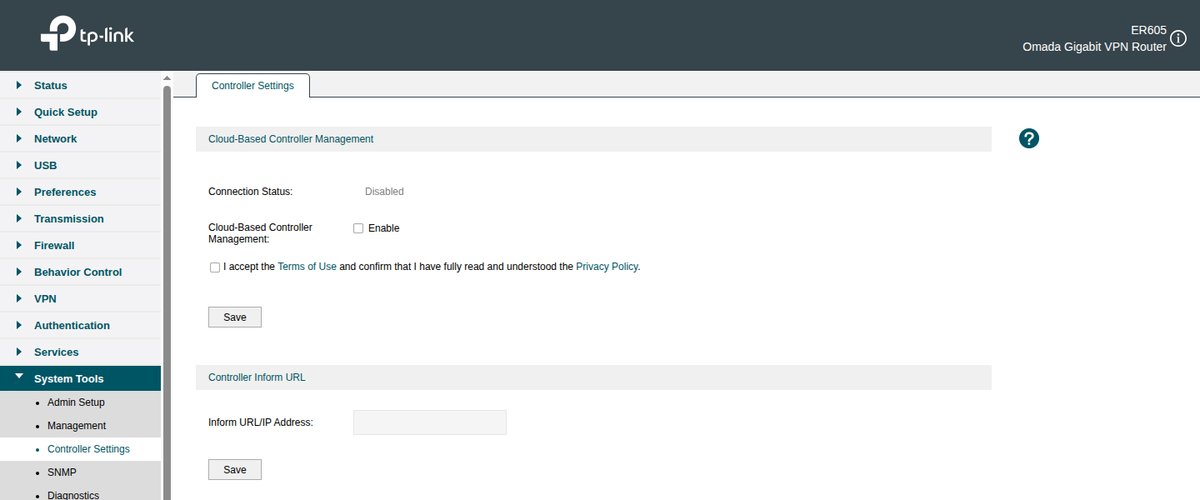Viewport: 1200px width, 500px height.
Task: Expand the Status menu arrow
Action: point(19,85)
